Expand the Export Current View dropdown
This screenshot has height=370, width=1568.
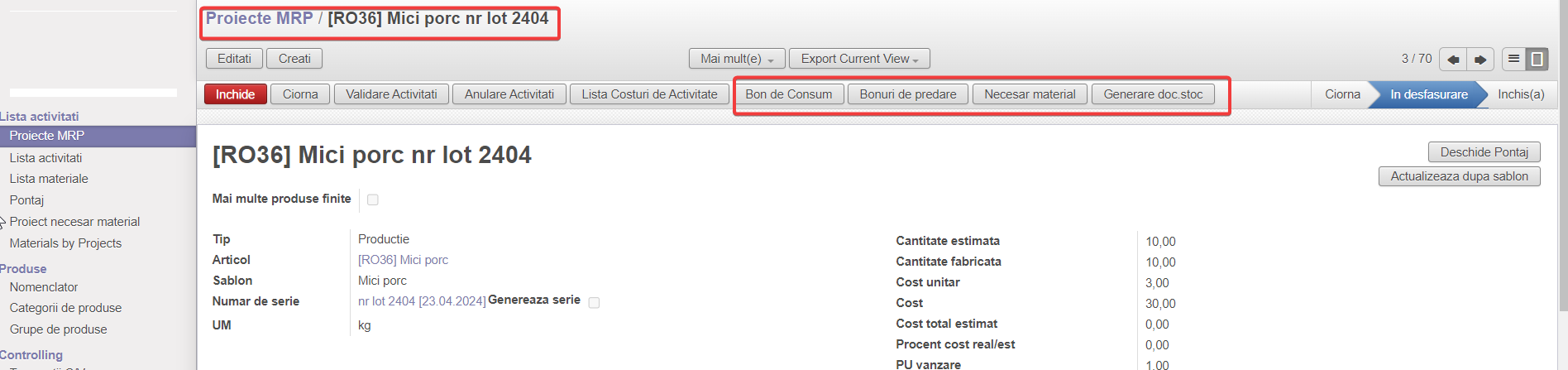coord(859,59)
